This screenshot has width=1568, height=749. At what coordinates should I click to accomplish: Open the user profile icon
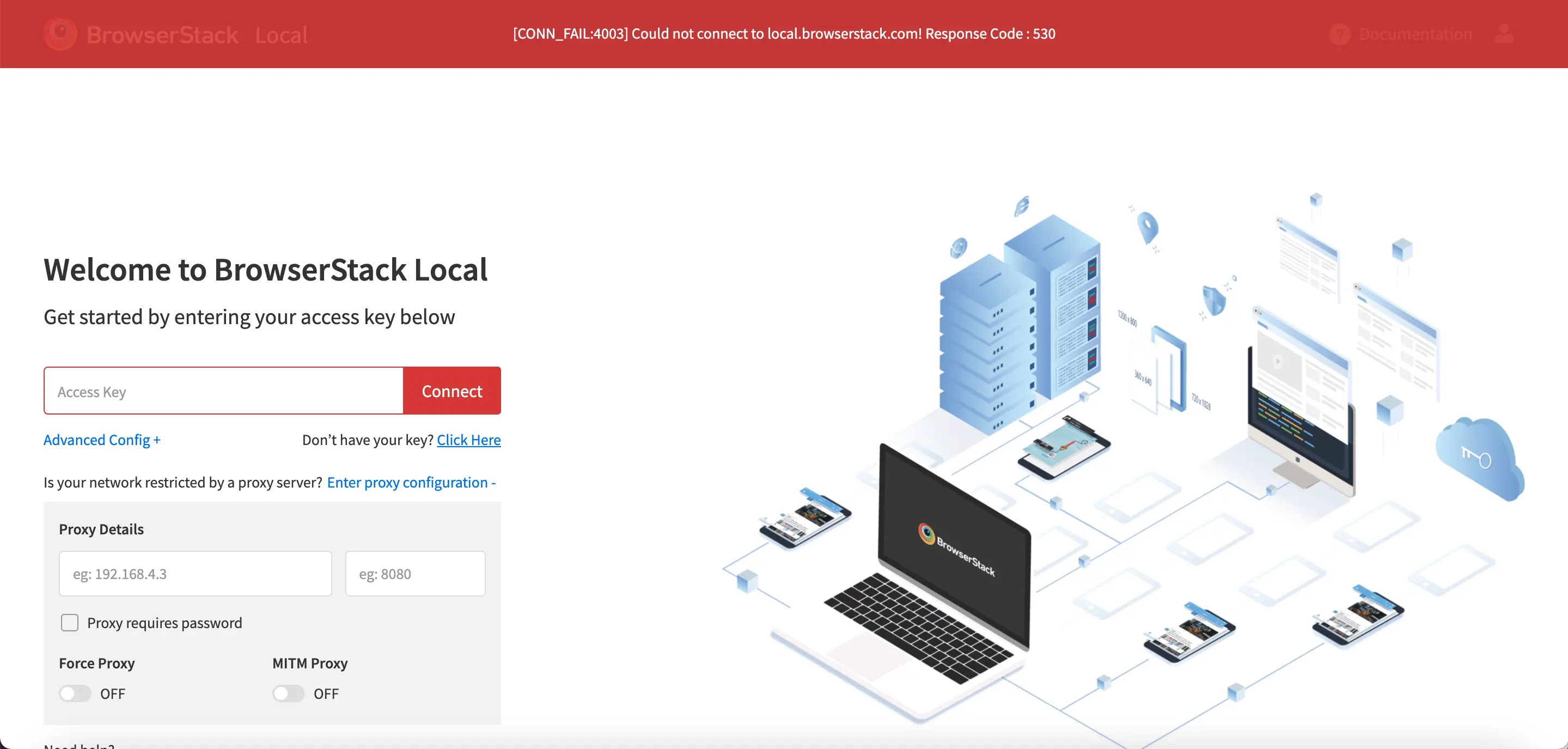pos(1504,34)
